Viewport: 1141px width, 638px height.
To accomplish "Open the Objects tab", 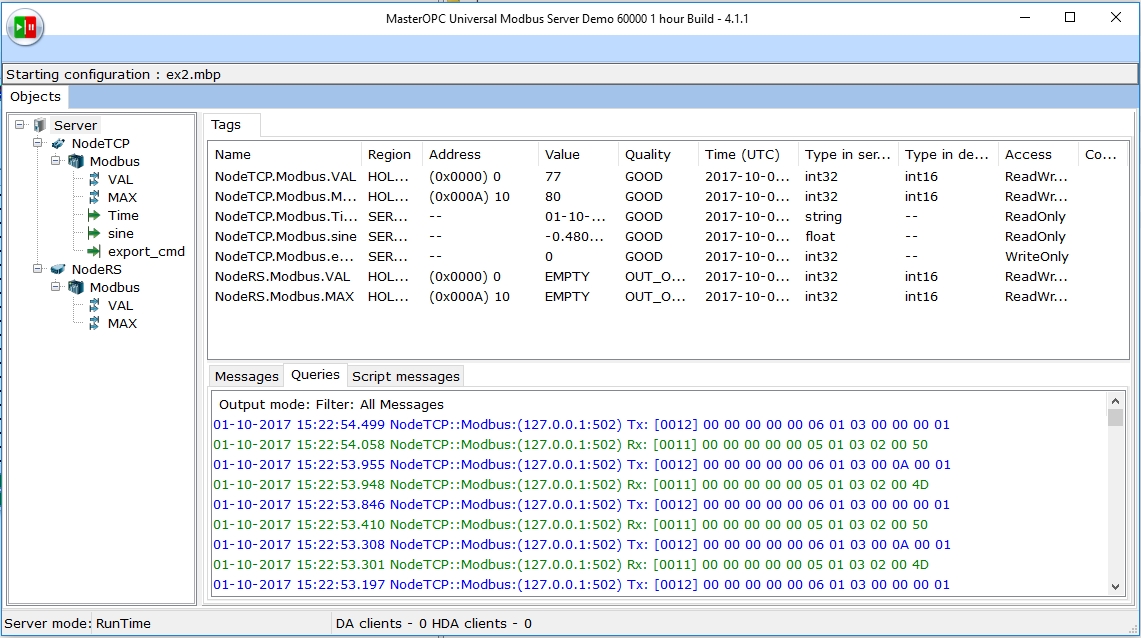I will coord(35,97).
